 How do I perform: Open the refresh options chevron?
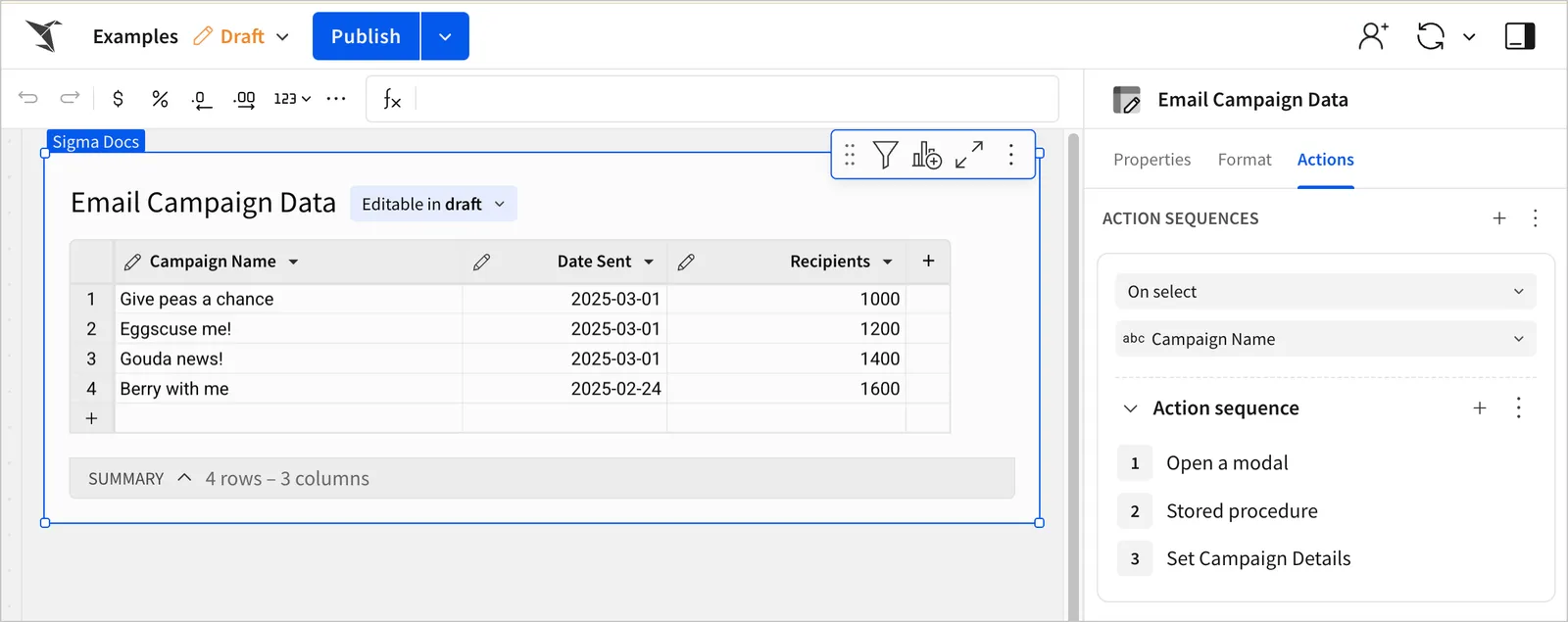click(1469, 37)
